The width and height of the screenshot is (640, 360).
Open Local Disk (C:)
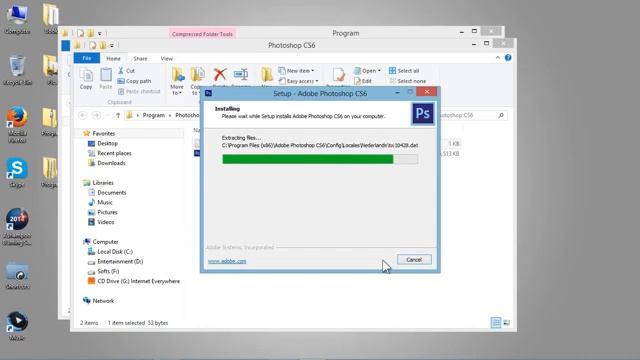[115, 251]
